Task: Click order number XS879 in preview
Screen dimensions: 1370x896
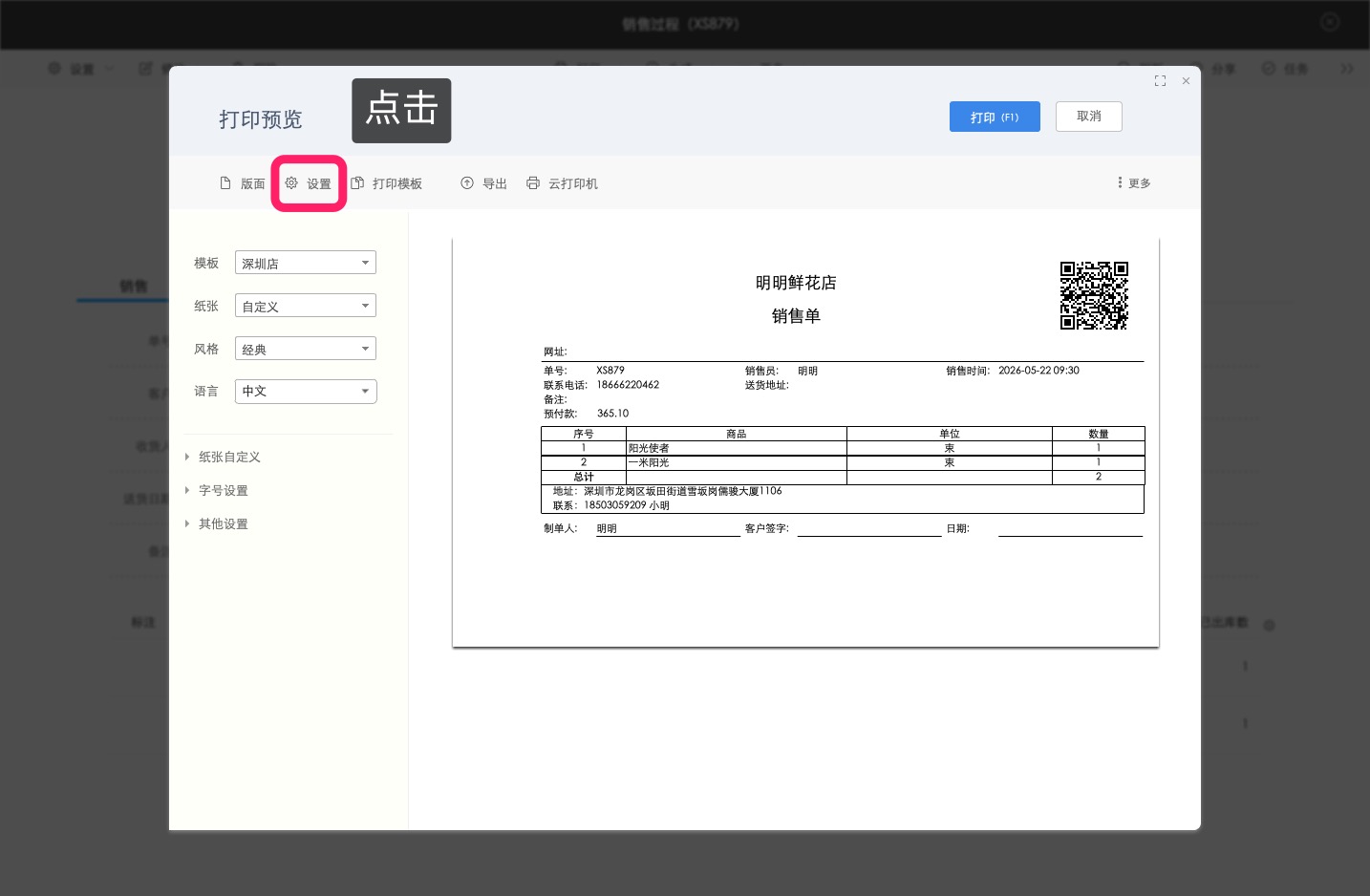Action: click(x=610, y=371)
